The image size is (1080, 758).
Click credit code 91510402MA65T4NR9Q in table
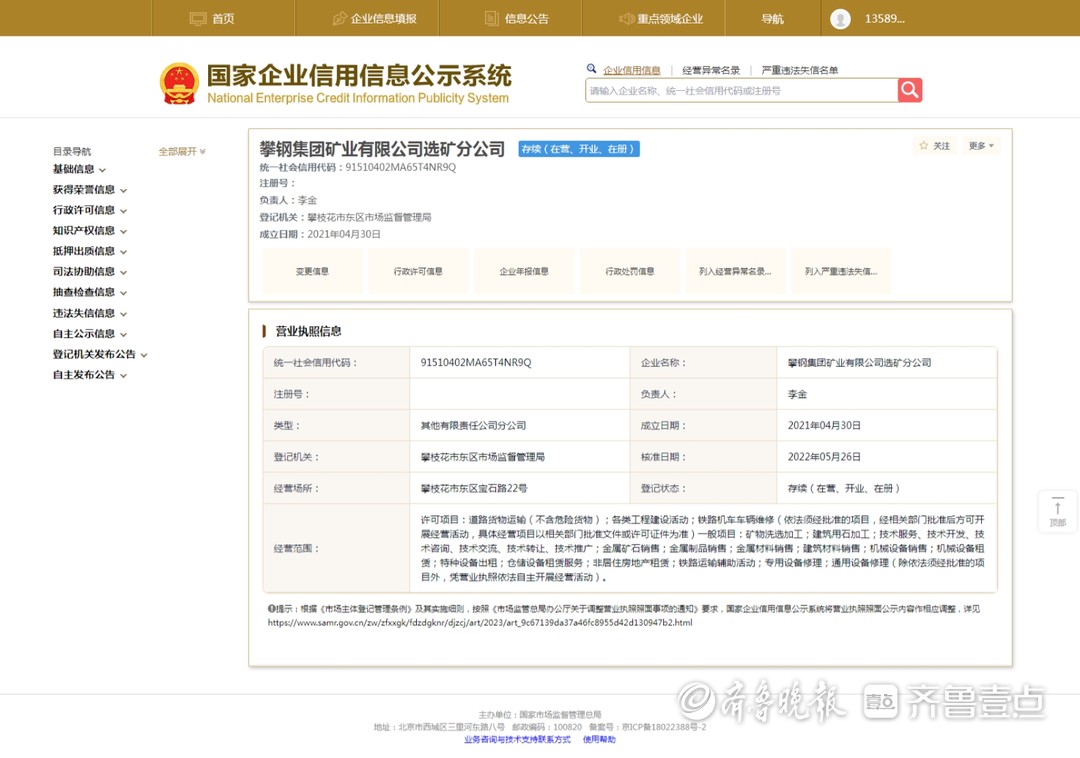[476, 362]
